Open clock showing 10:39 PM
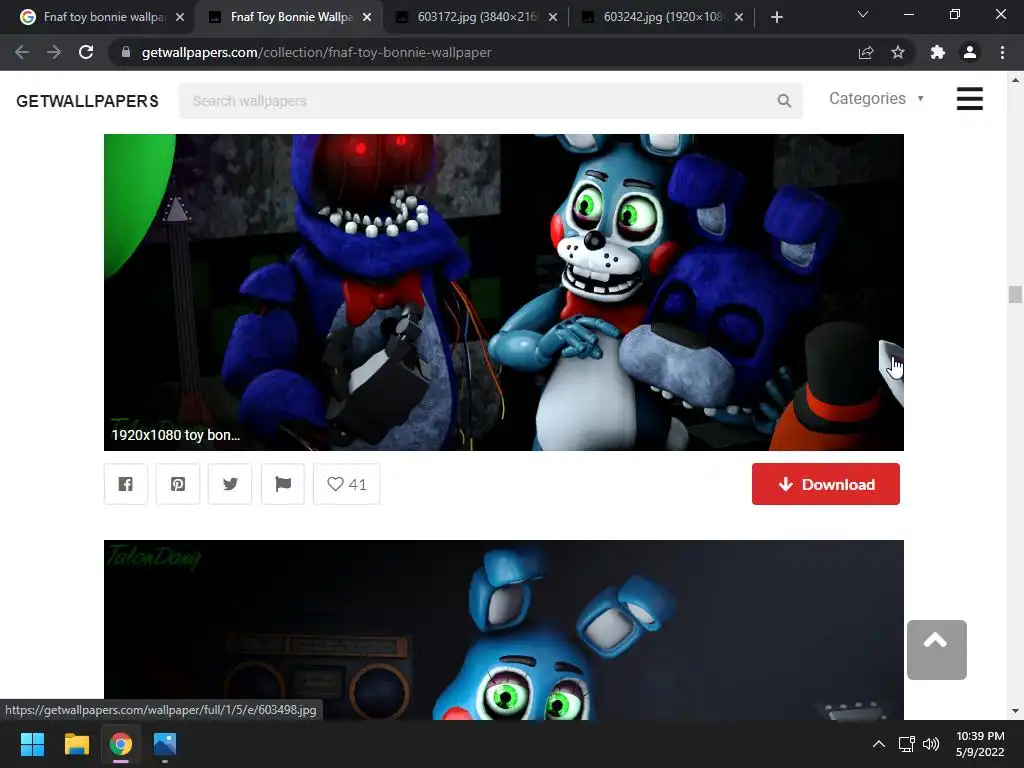This screenshot has width=1024, height=768. [980, 744]
